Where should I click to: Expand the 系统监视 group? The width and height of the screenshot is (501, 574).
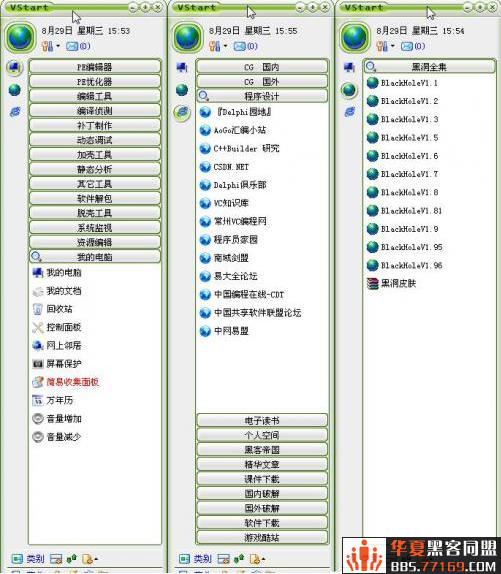95,228
